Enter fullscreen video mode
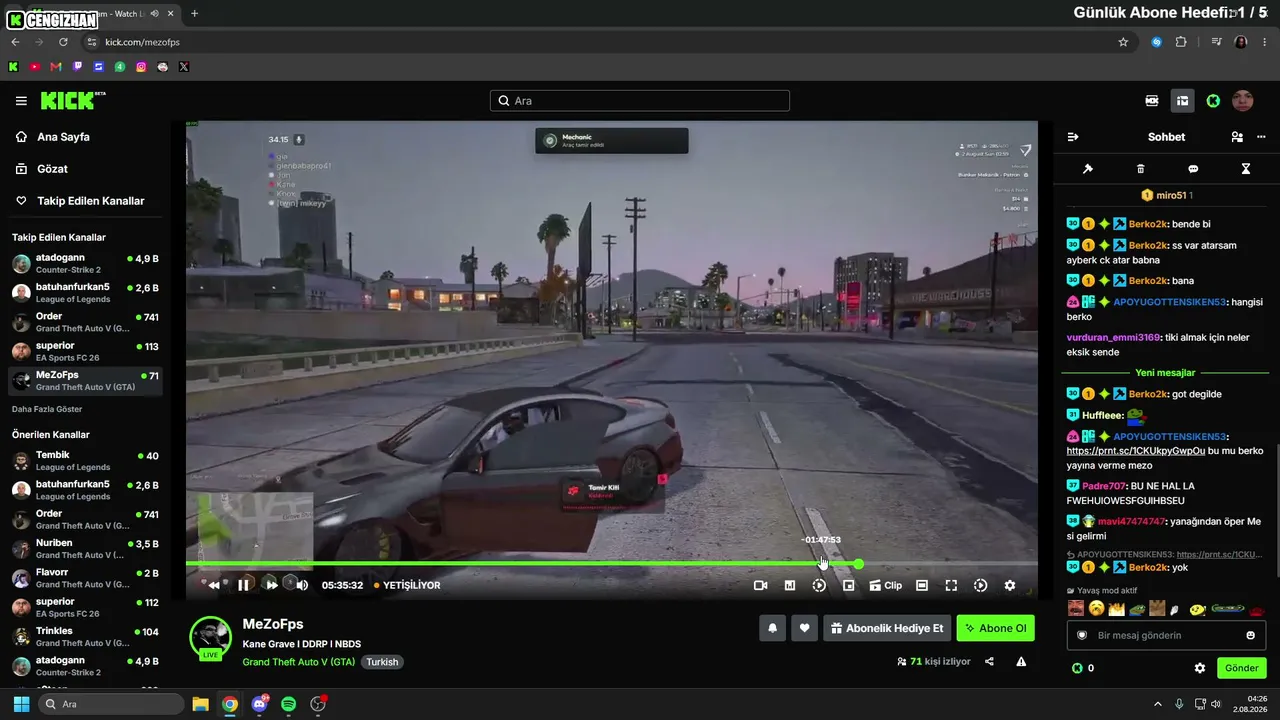 [951, 585]
